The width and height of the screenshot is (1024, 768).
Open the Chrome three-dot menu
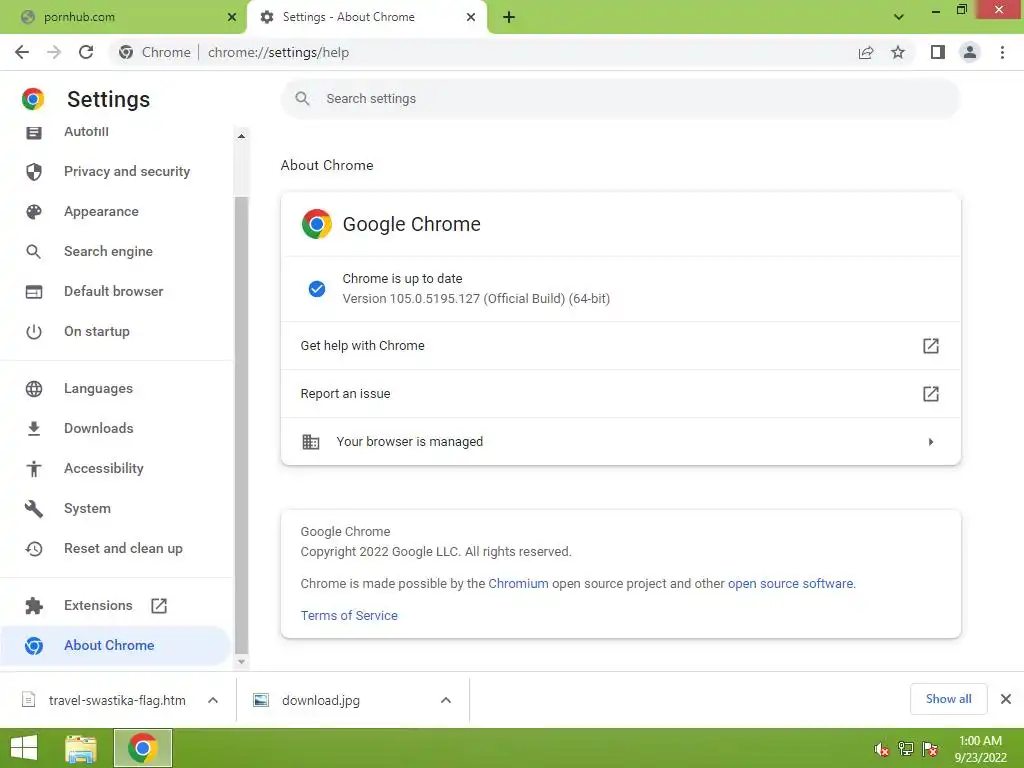[1002, 52]
